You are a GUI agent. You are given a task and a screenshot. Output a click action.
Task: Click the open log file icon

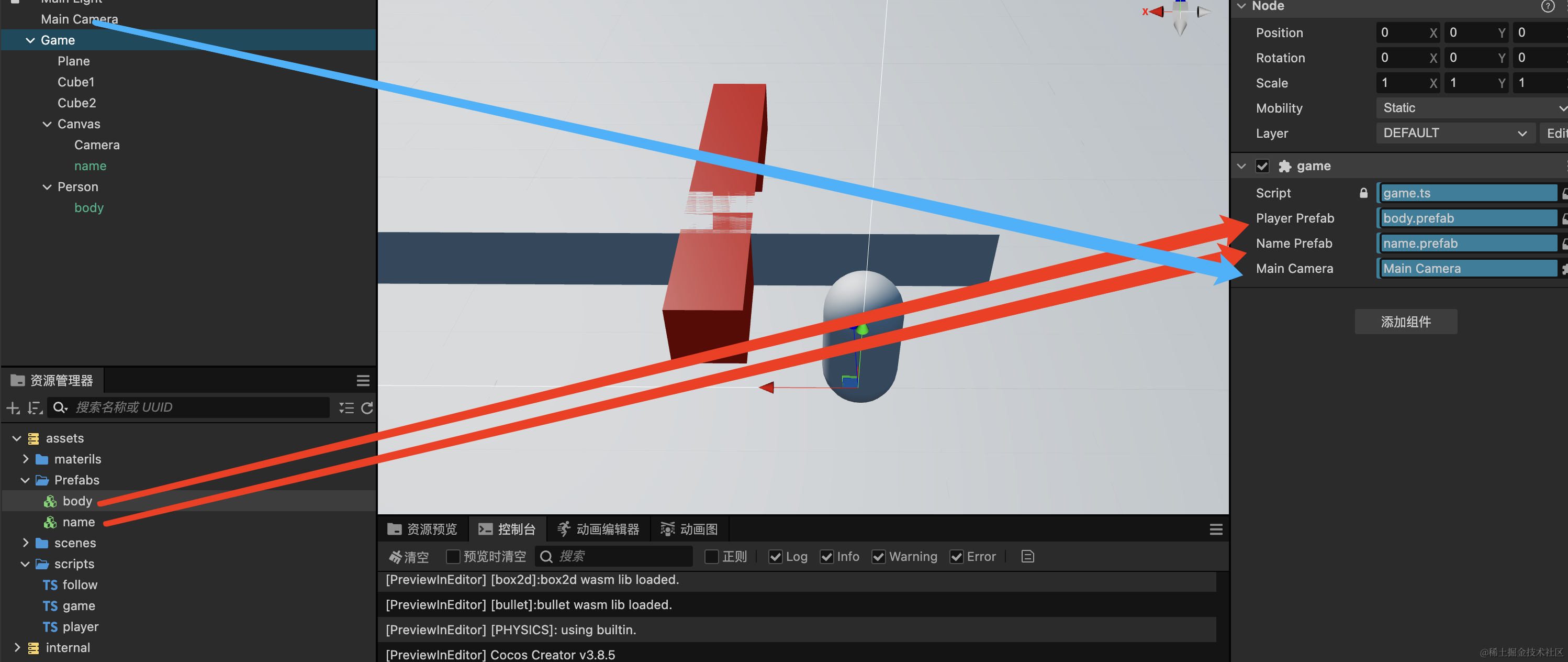1027,556
